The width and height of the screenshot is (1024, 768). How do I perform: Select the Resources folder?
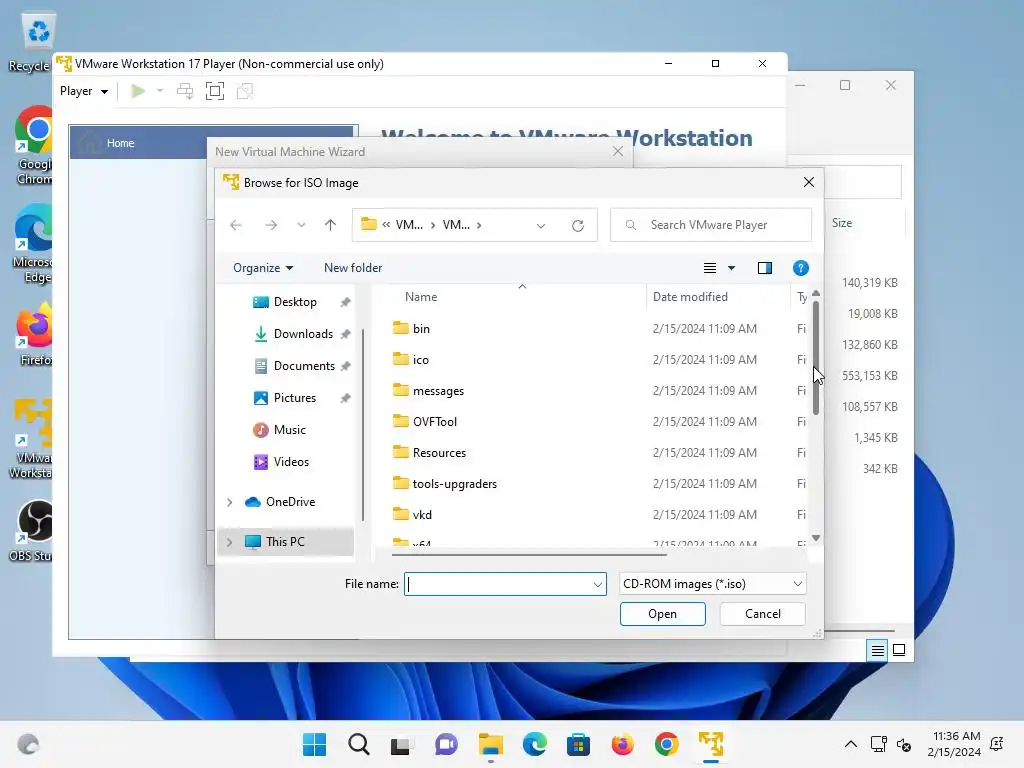coord(439,453)
